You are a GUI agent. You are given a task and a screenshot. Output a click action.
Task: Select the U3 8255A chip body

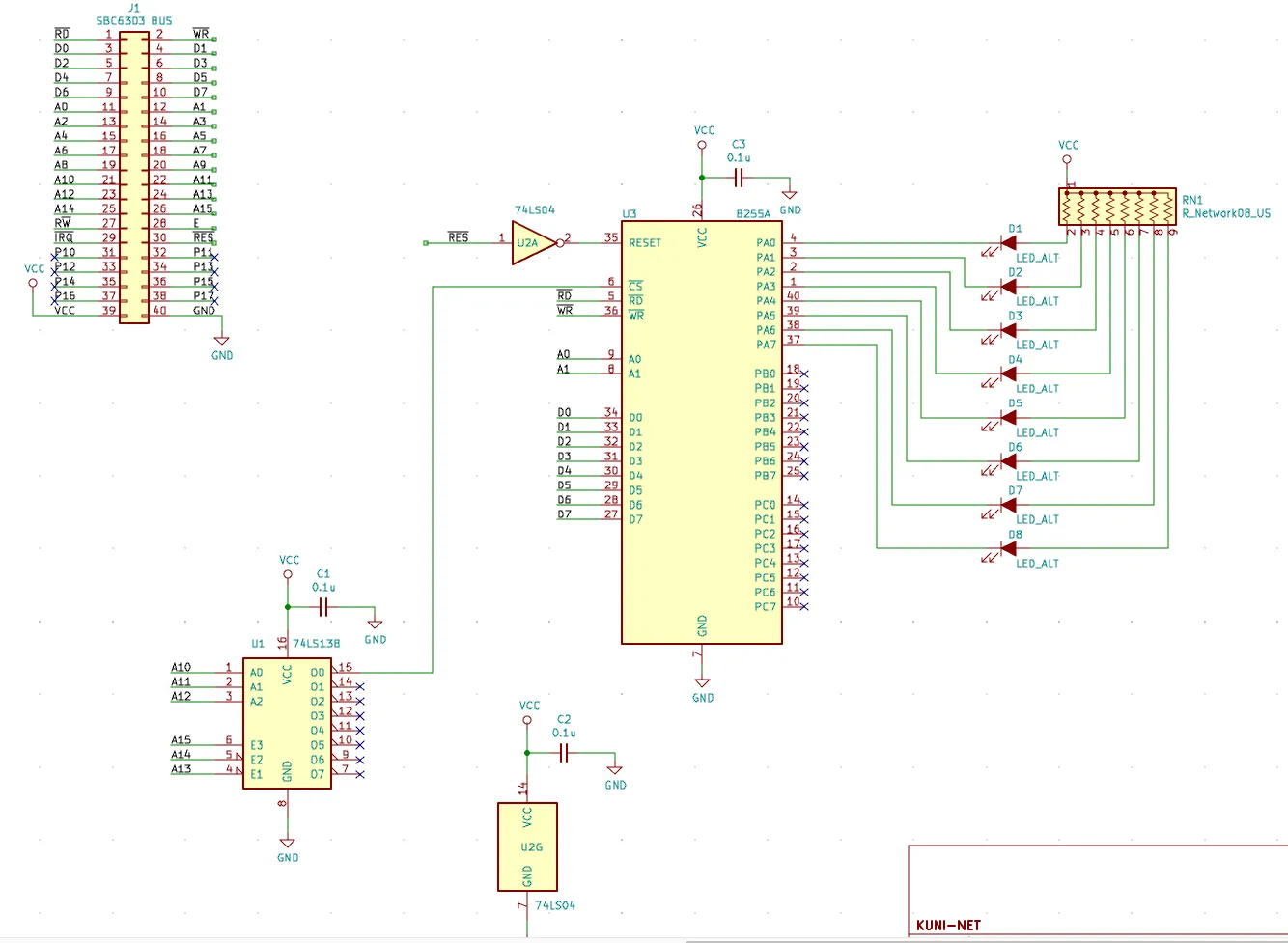[702, 431]
